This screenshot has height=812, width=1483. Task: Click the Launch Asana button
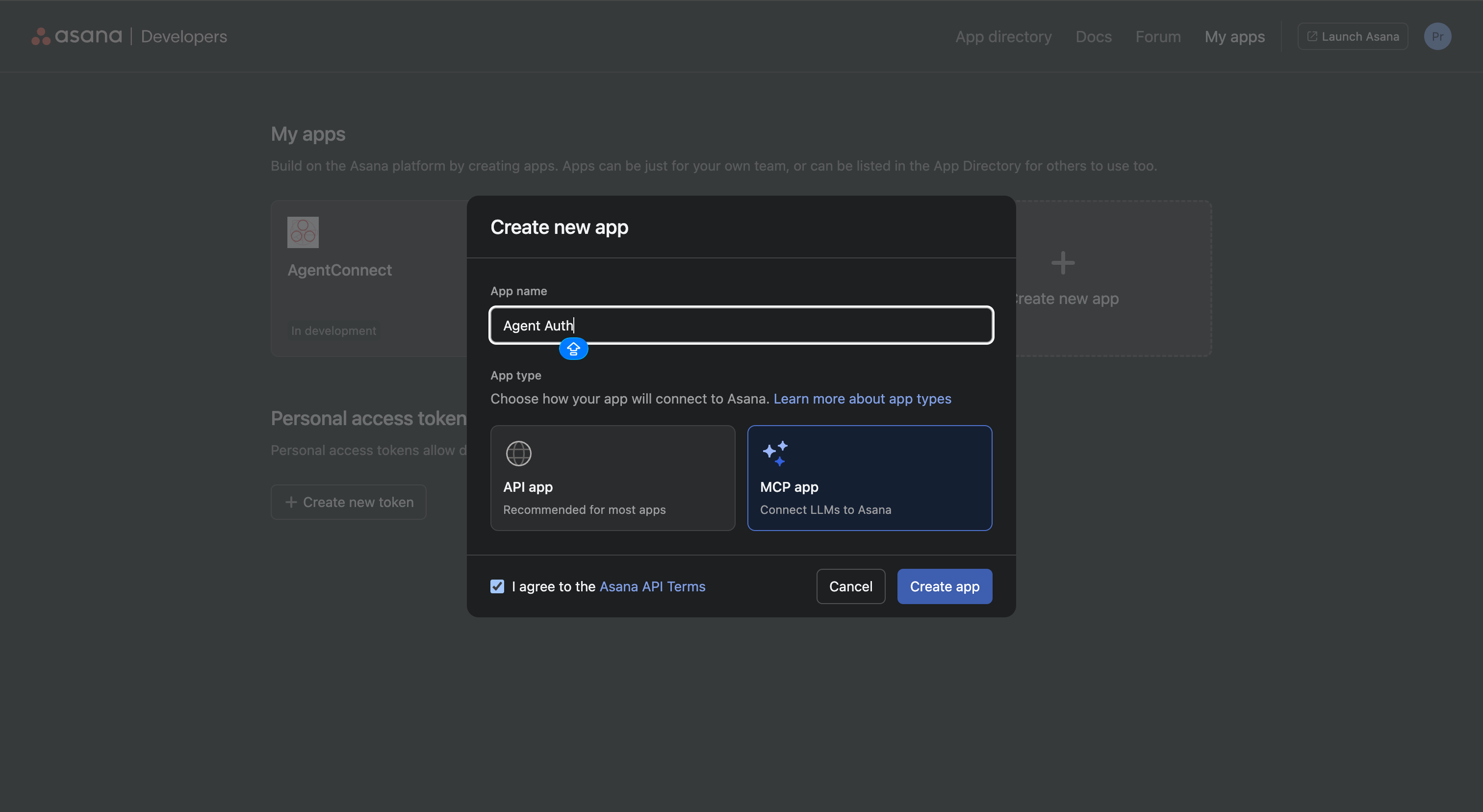[x=1353, y=36]
